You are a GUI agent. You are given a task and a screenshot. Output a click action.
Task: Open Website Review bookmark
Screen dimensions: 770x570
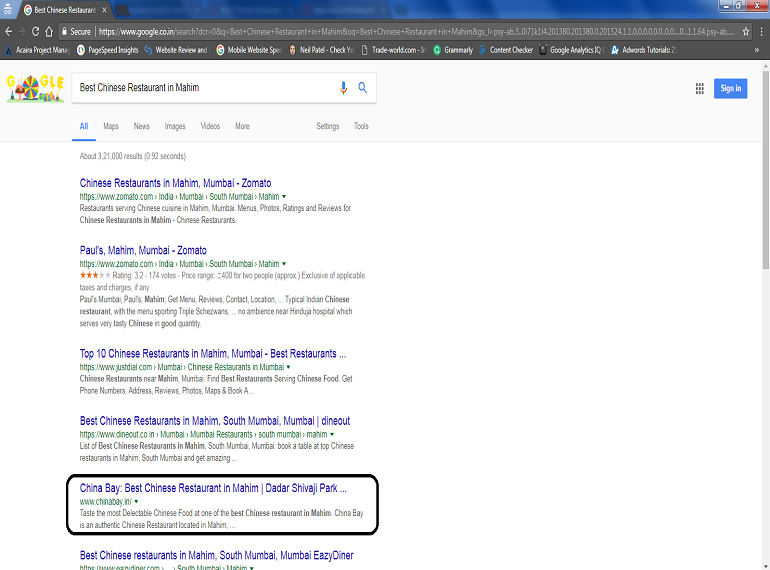[x=177, y=50]
